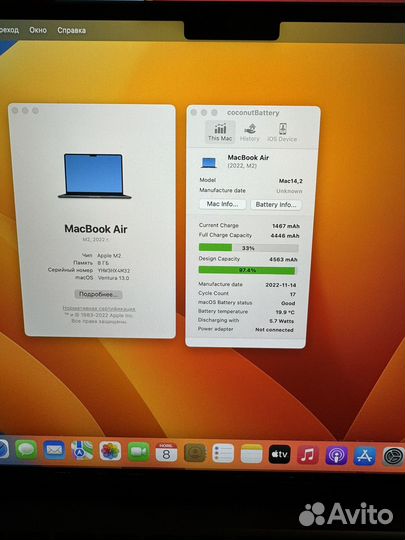Switch to the iOS Device tab

[x=282, y=133]
